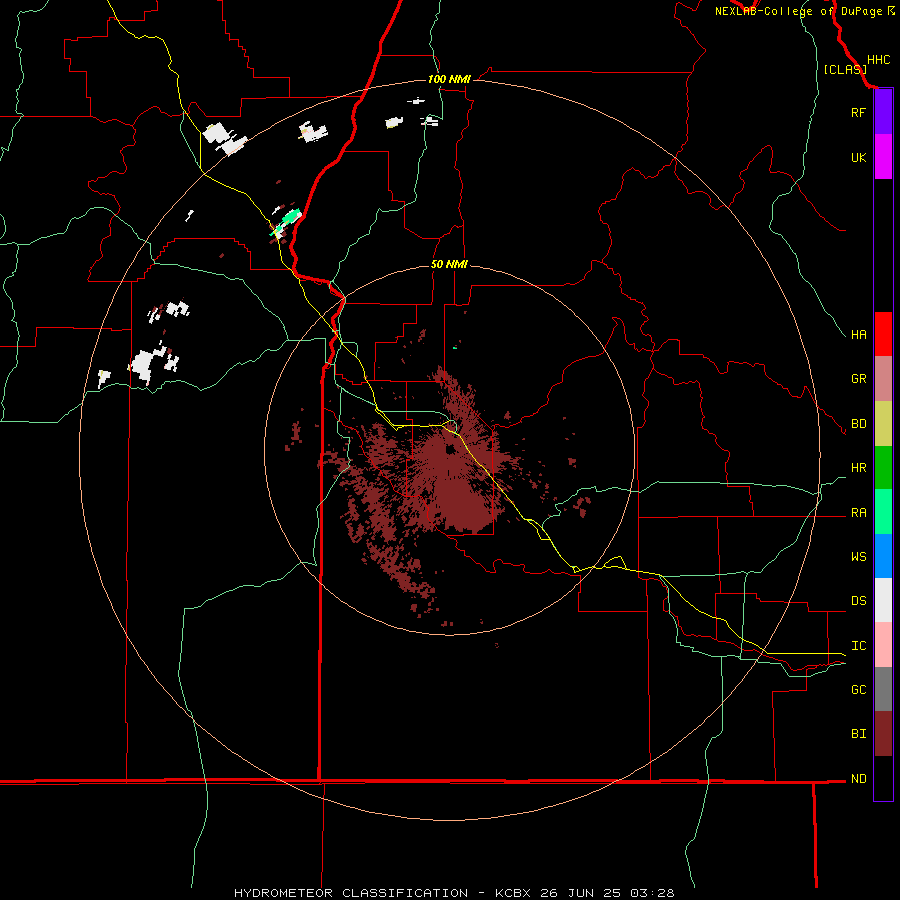Click the DS white legend swatch

(883, 600)
